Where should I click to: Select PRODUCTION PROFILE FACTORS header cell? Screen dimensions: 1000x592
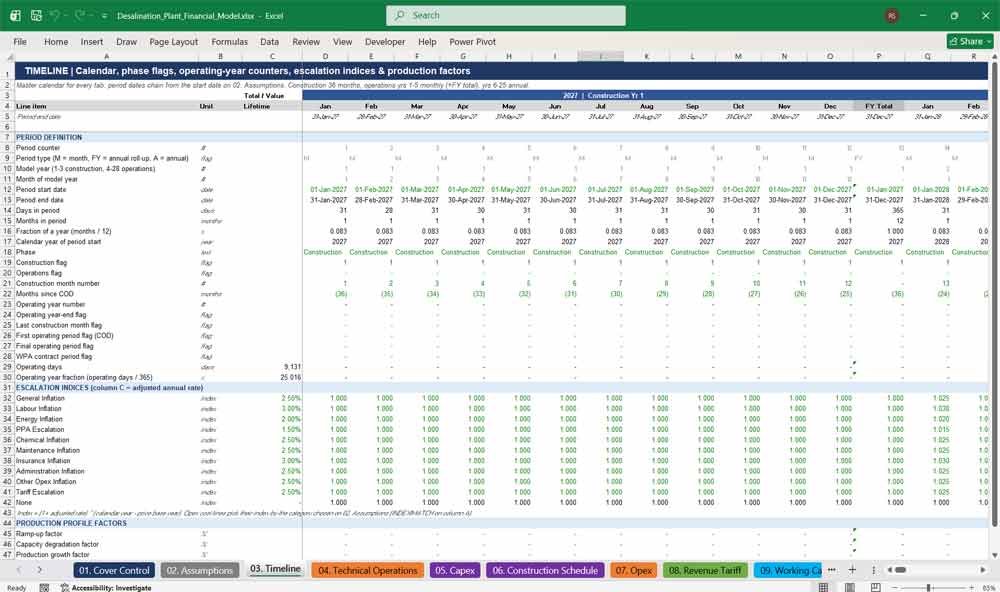pyautogui.click(x=71, y=523)
